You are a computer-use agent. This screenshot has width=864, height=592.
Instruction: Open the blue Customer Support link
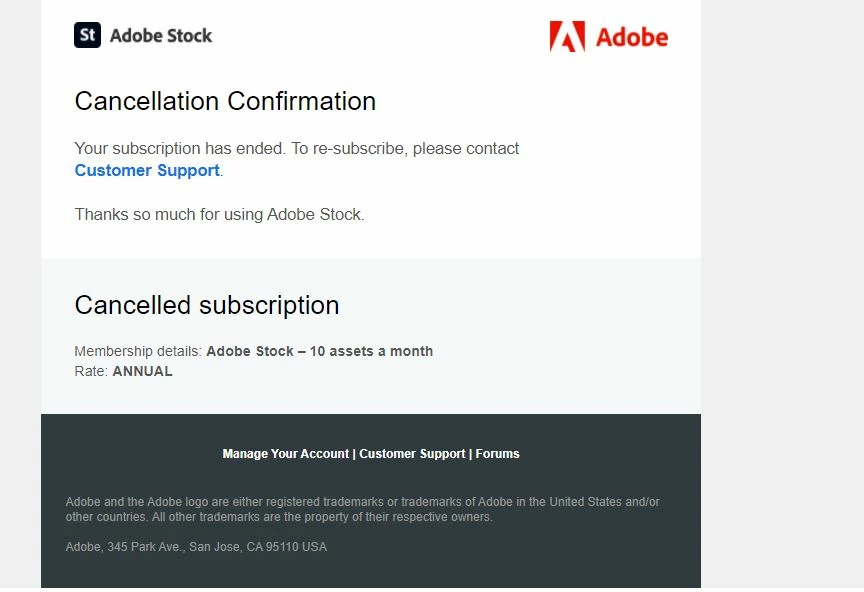coord(147,170)
